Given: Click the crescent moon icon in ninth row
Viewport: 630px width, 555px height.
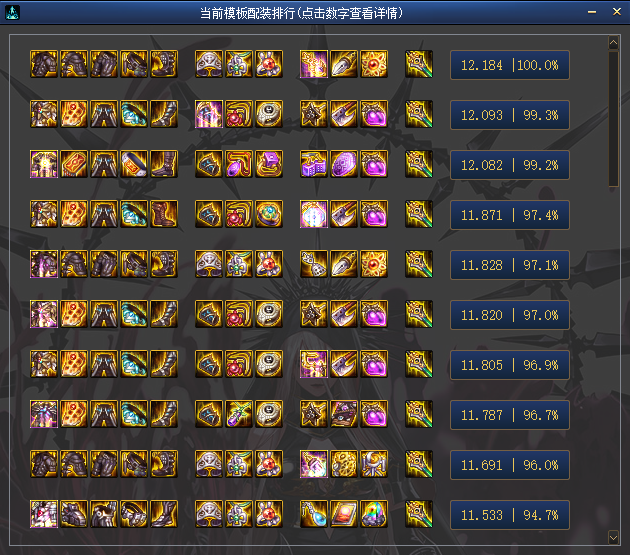Looking at the screenshot, I should coord(374,464).
